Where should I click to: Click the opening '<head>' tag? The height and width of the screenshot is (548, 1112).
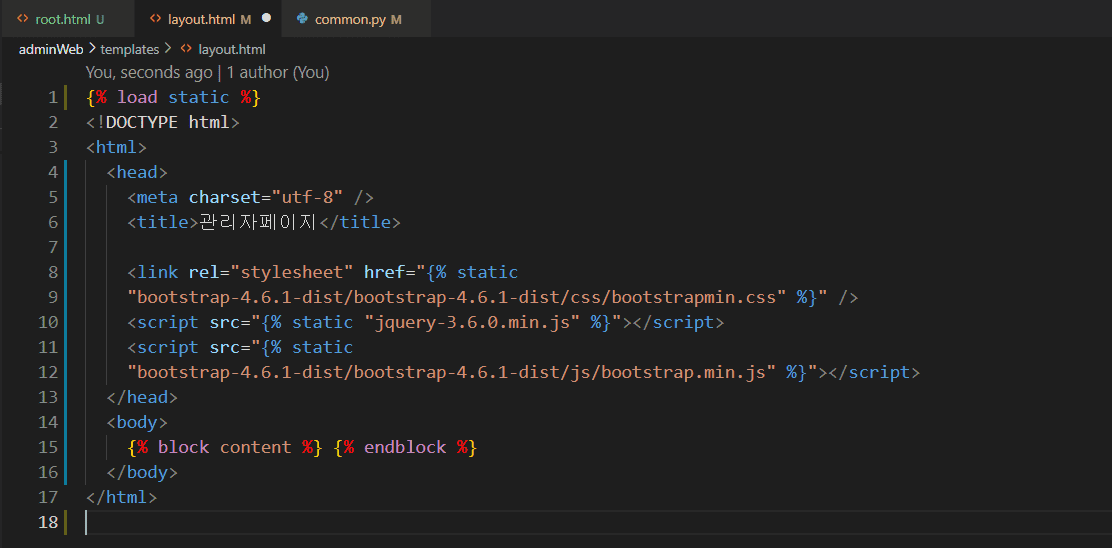(137, 172)
